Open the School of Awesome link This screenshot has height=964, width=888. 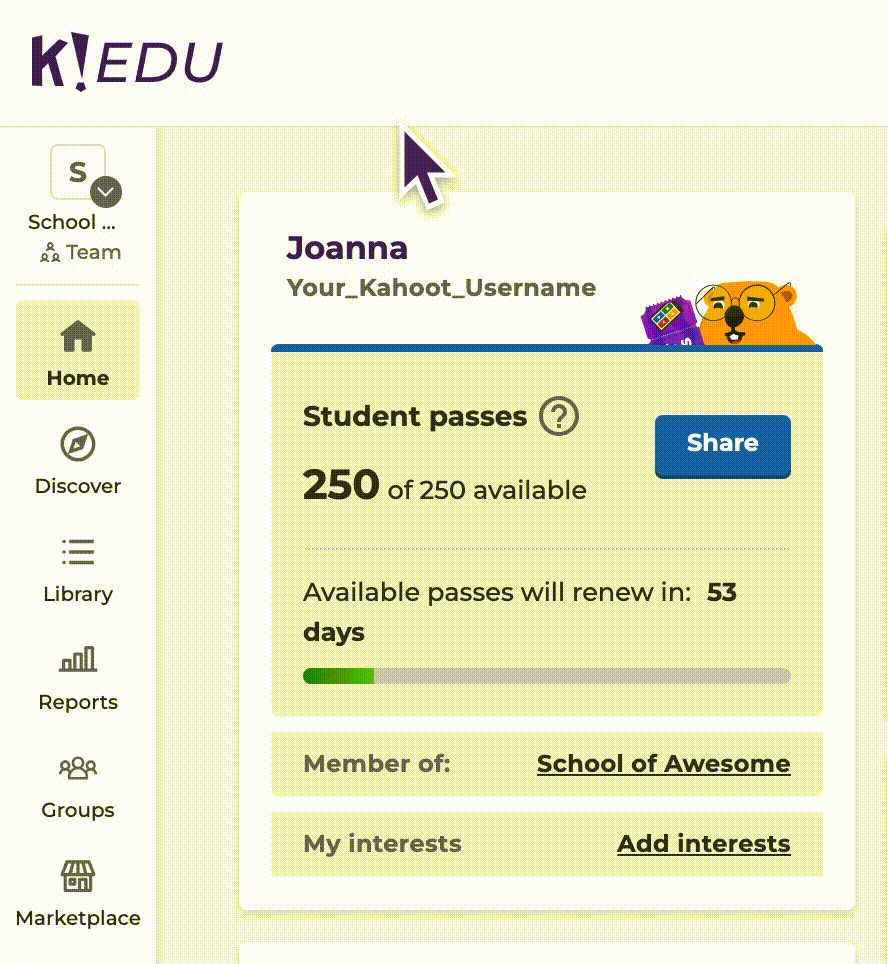coord(663,763)
